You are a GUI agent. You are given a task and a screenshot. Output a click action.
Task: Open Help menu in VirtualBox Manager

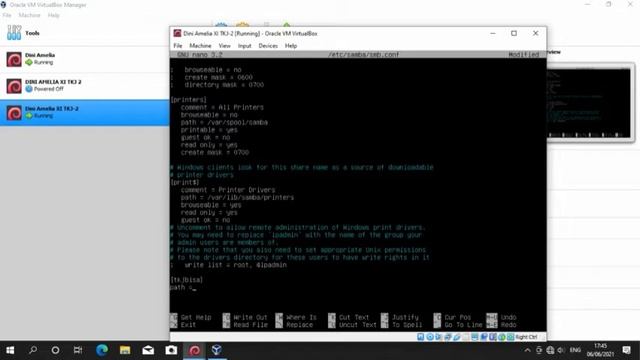click(53, 15)
